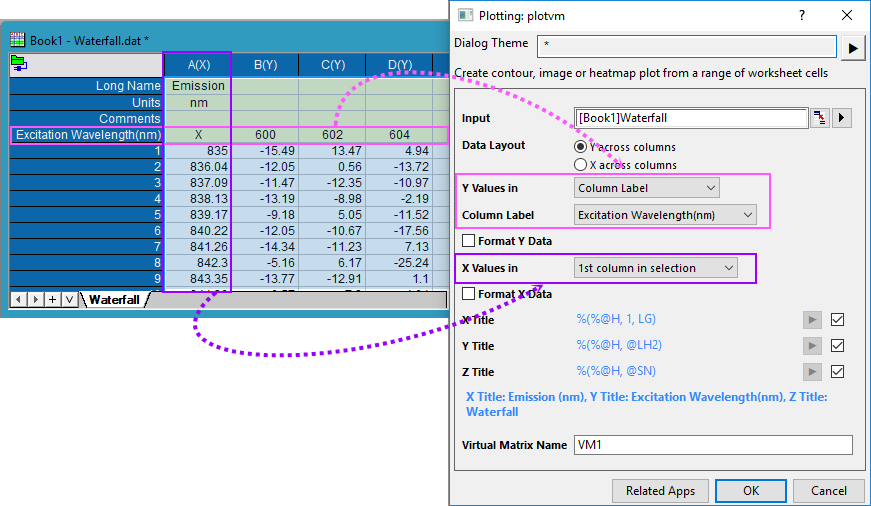The image size is (871, 506).
Task: Open the Input field flyout arrow menu
Action: click(842, 118)
